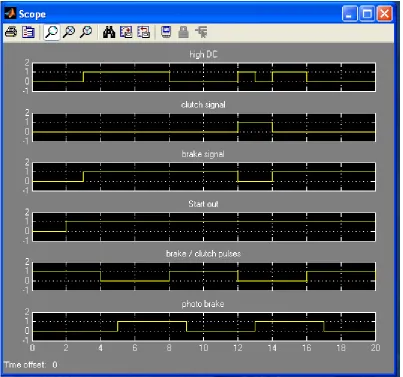Click the 'clutch signal' plot title
The image size is (403, 377).
[x=203, y=105]
